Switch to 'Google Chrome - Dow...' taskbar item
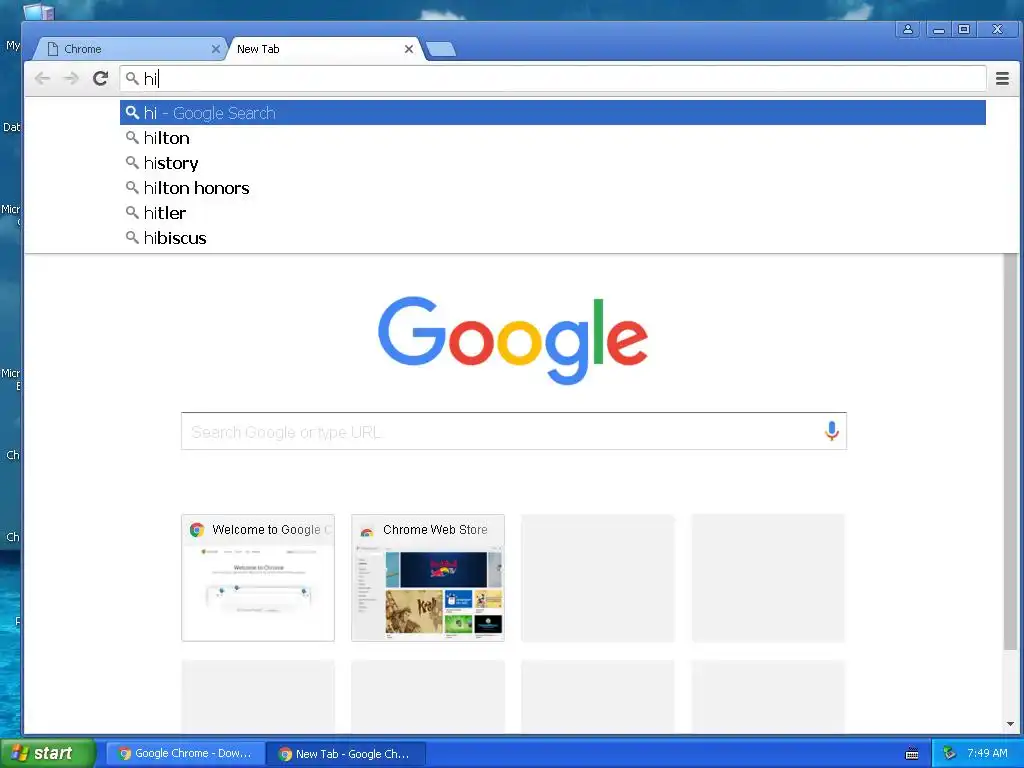This screenshot has height=768, width=1024. 185,754
